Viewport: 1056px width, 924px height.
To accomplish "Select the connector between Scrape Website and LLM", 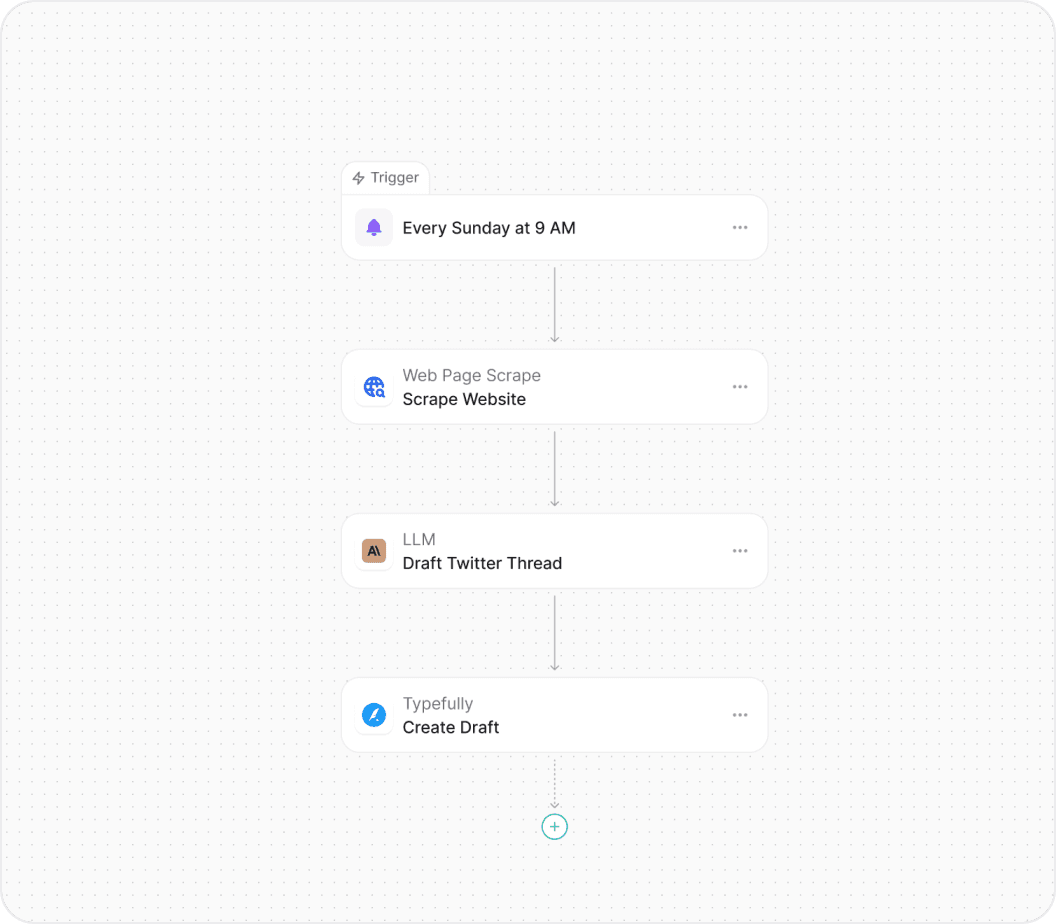I will click(555, 468).
